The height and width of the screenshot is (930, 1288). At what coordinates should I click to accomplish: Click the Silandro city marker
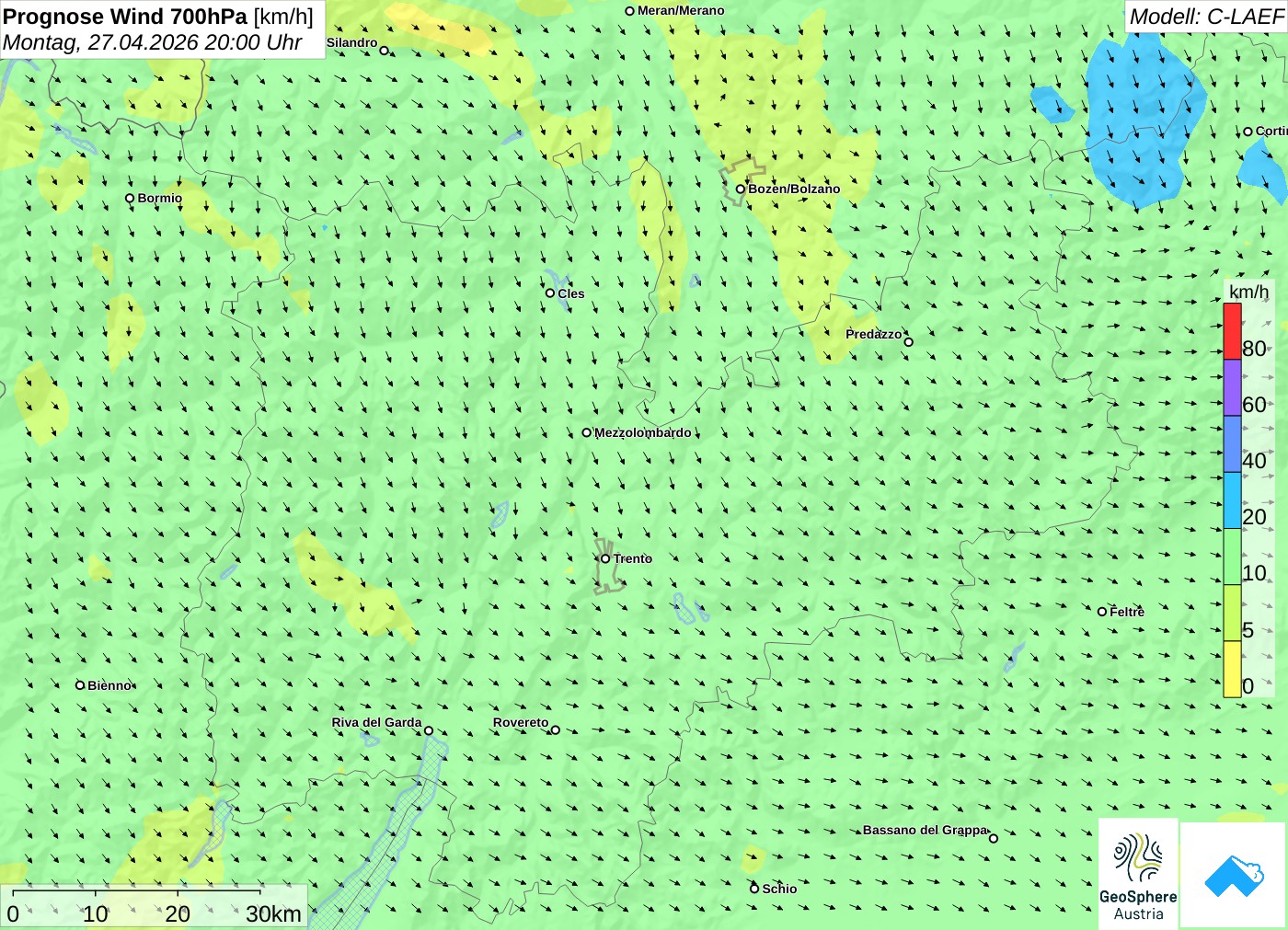(x=385, y=51)
